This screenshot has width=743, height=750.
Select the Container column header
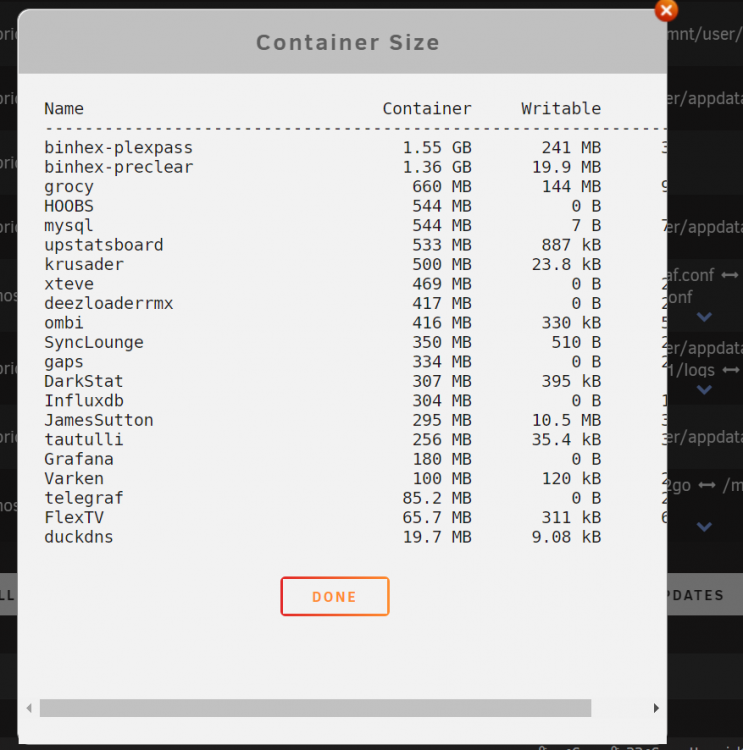[427, 109]
